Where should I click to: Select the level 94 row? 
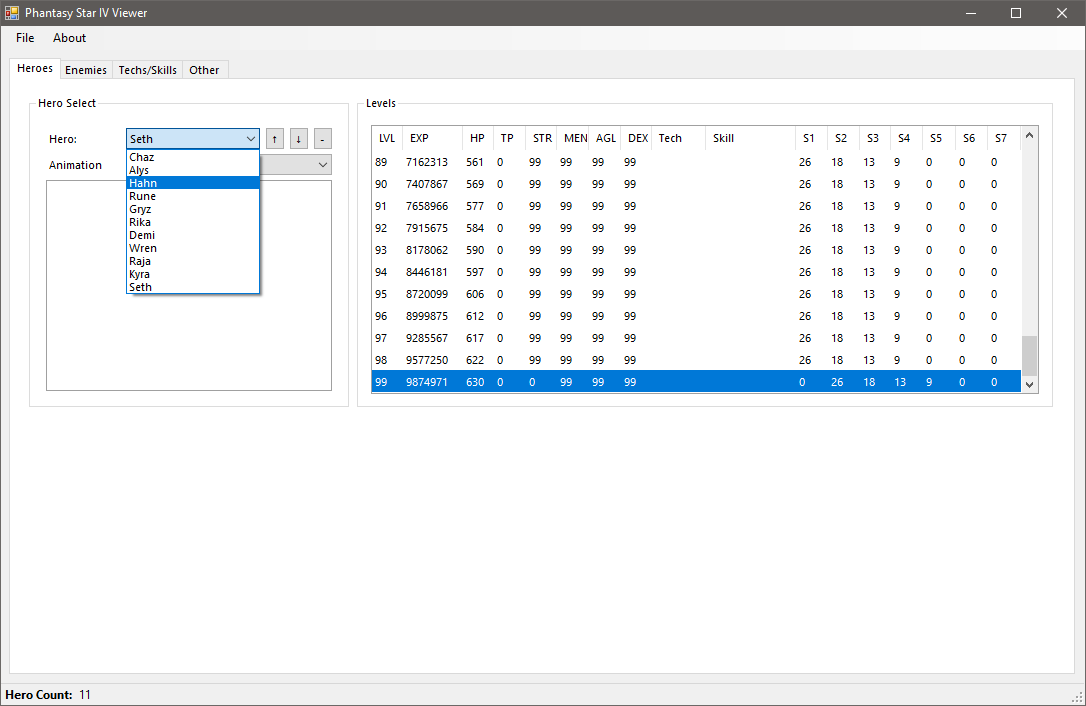click(x=696, y=272)
